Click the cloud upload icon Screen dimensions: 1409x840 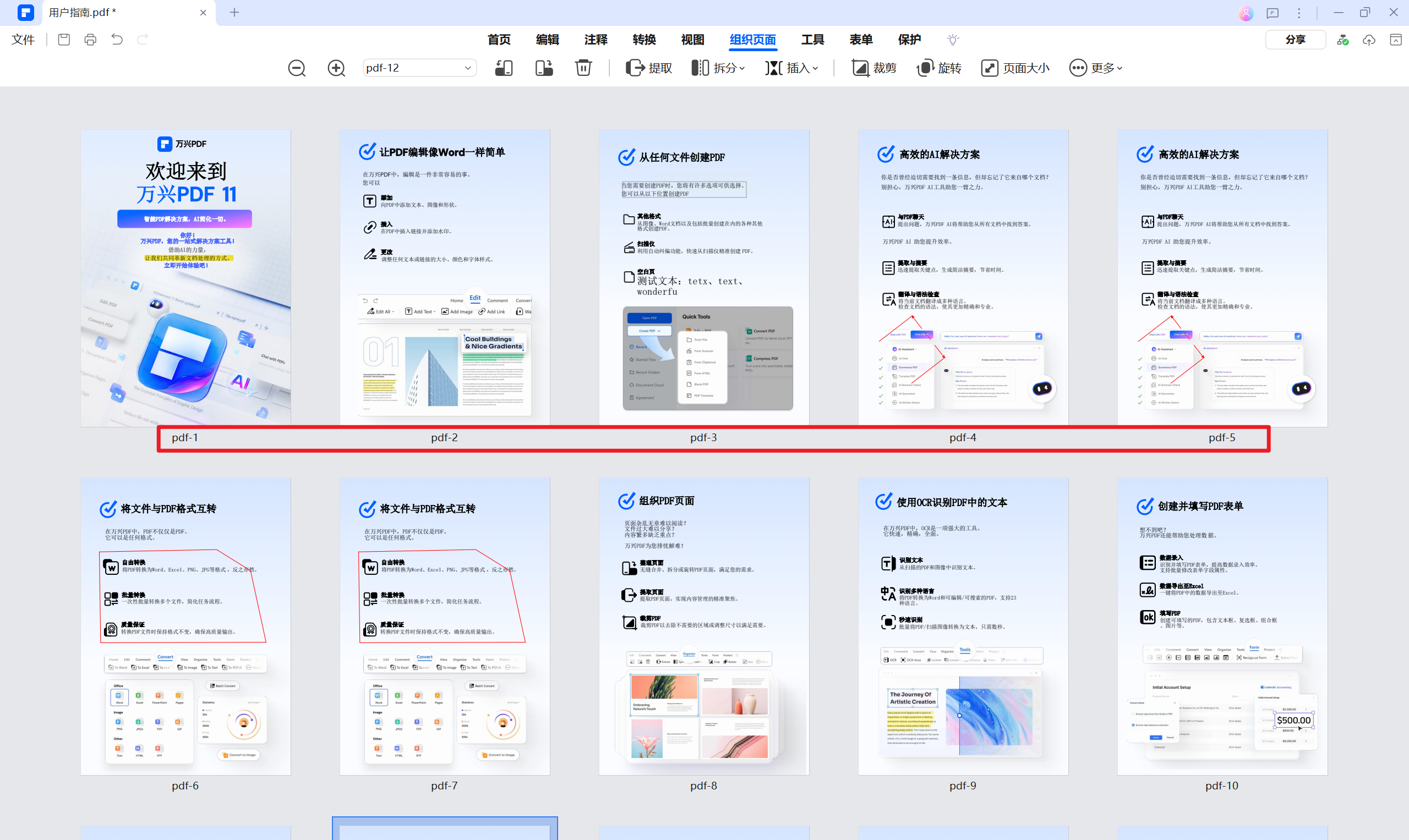[1369, 40]
